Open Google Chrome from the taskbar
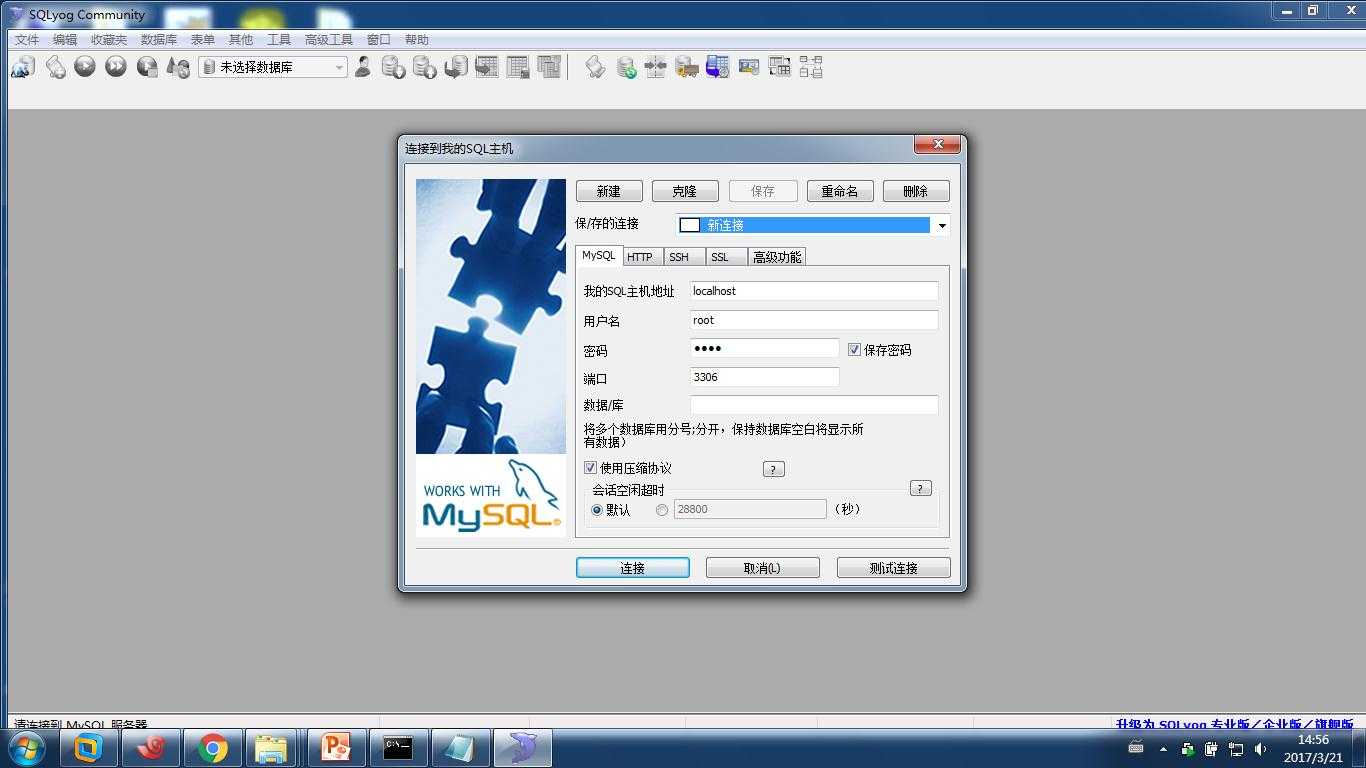 (x=212, y=748)
